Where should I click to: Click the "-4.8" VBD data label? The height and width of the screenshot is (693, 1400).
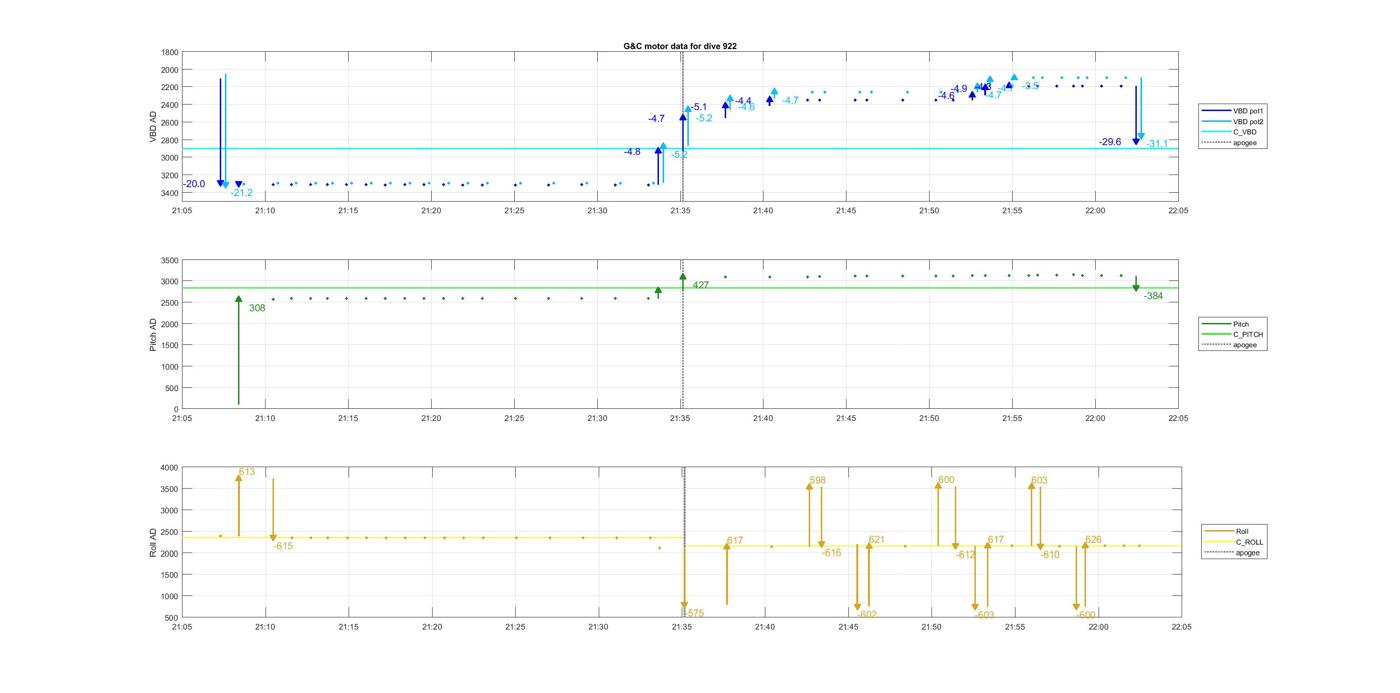click(x=632, y=152)
